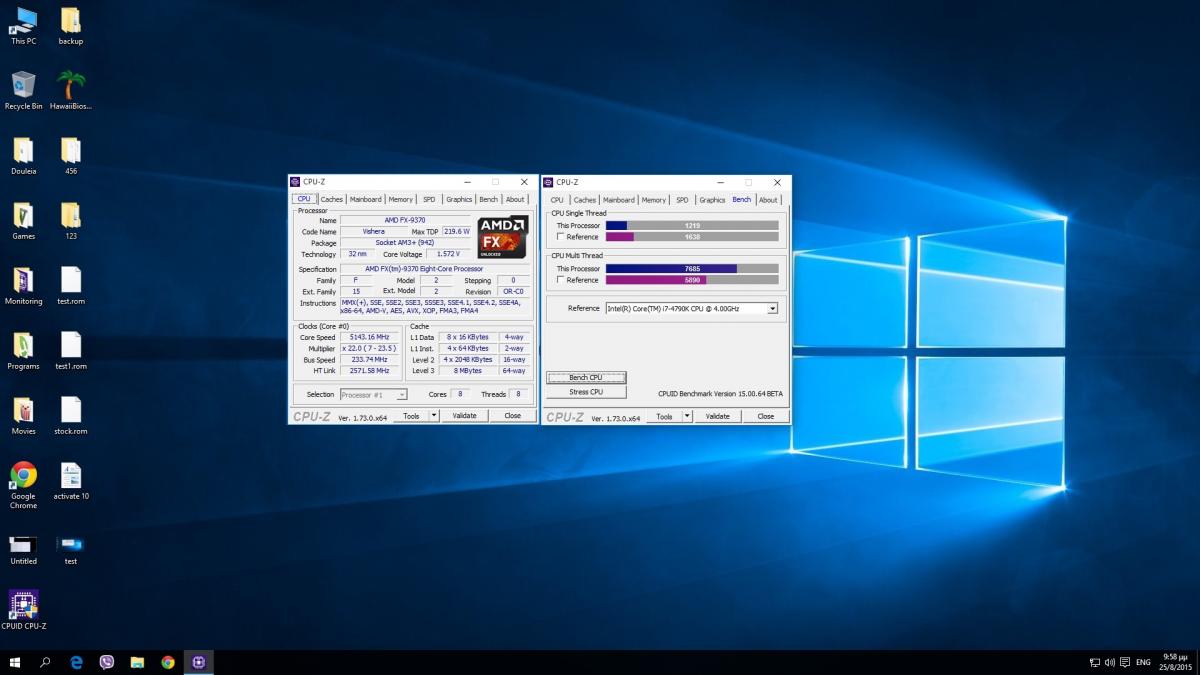Screen dimensions: 1200x675
Task: Open the folder named 456
Action: tap(71, 157)
